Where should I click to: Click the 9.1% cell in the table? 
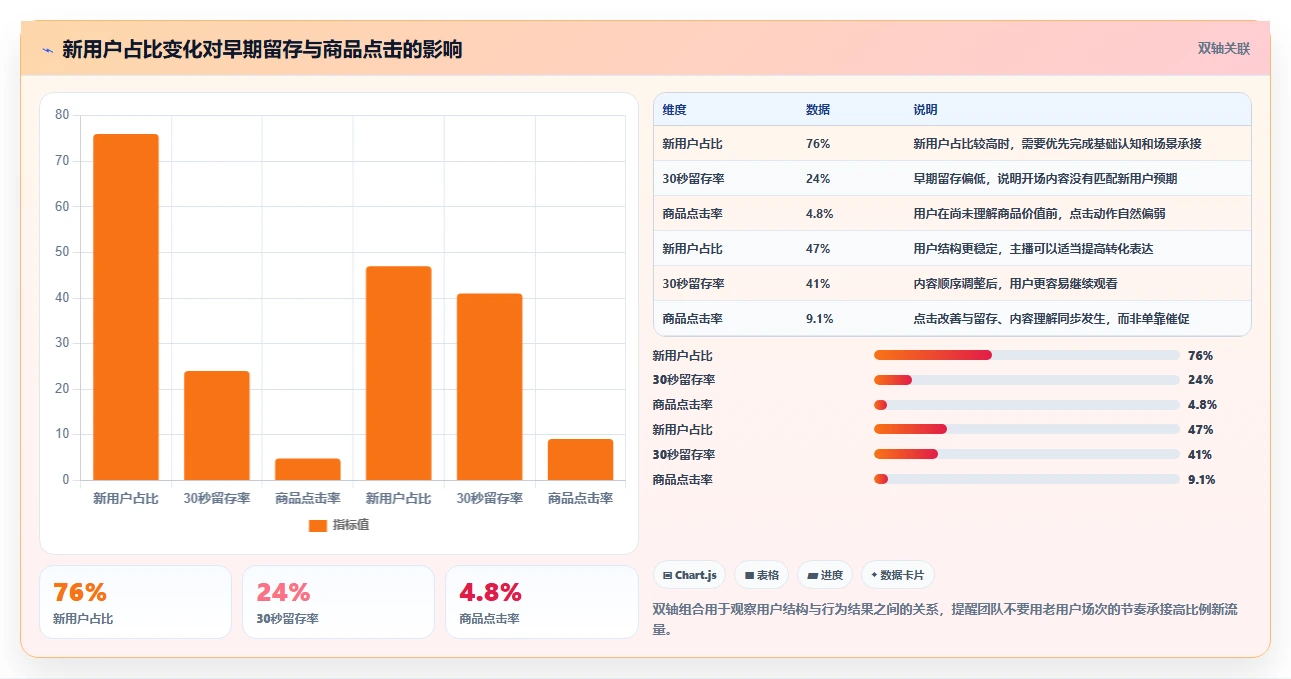point(820,319)
